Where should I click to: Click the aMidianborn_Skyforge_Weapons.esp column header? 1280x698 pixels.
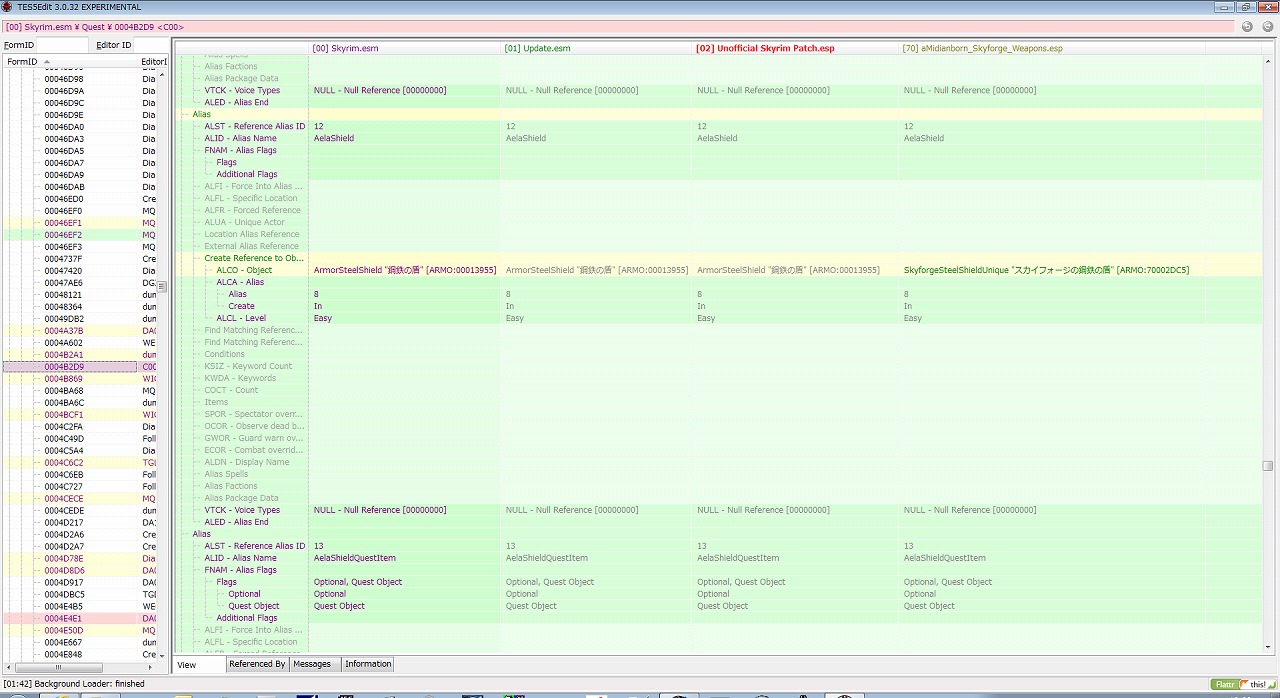(x=1052, y=48)
